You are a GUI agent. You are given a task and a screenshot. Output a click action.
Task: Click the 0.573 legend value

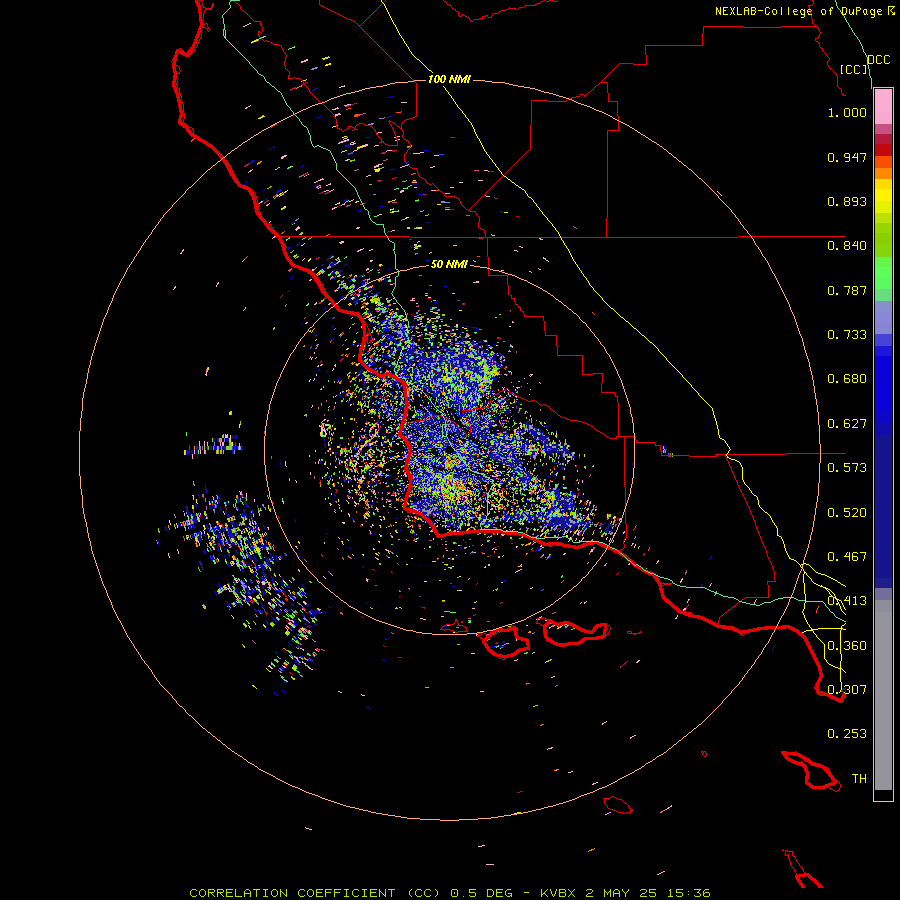(x=847, y=468)
